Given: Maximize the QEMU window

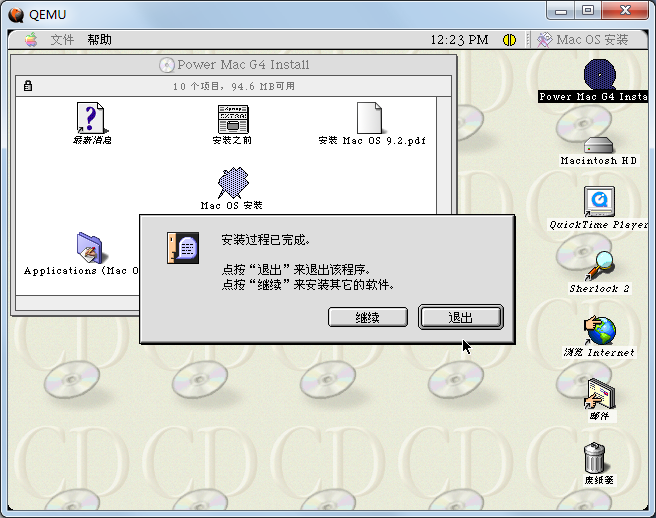Looking at the screenshot, I should (588, 10).
